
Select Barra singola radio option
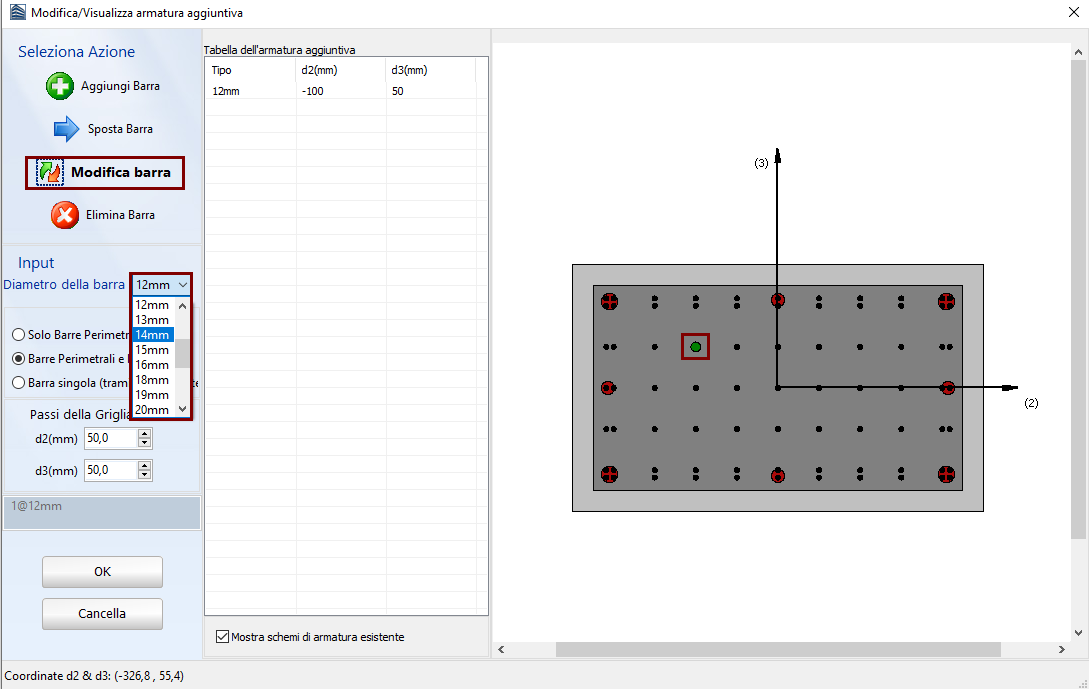click(19, 382)
